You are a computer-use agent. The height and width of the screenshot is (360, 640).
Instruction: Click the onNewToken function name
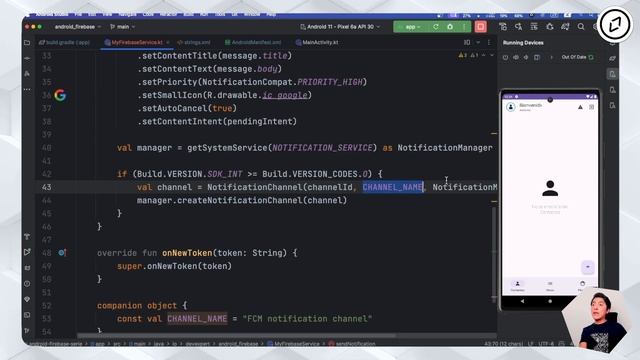tap(187, 253)
